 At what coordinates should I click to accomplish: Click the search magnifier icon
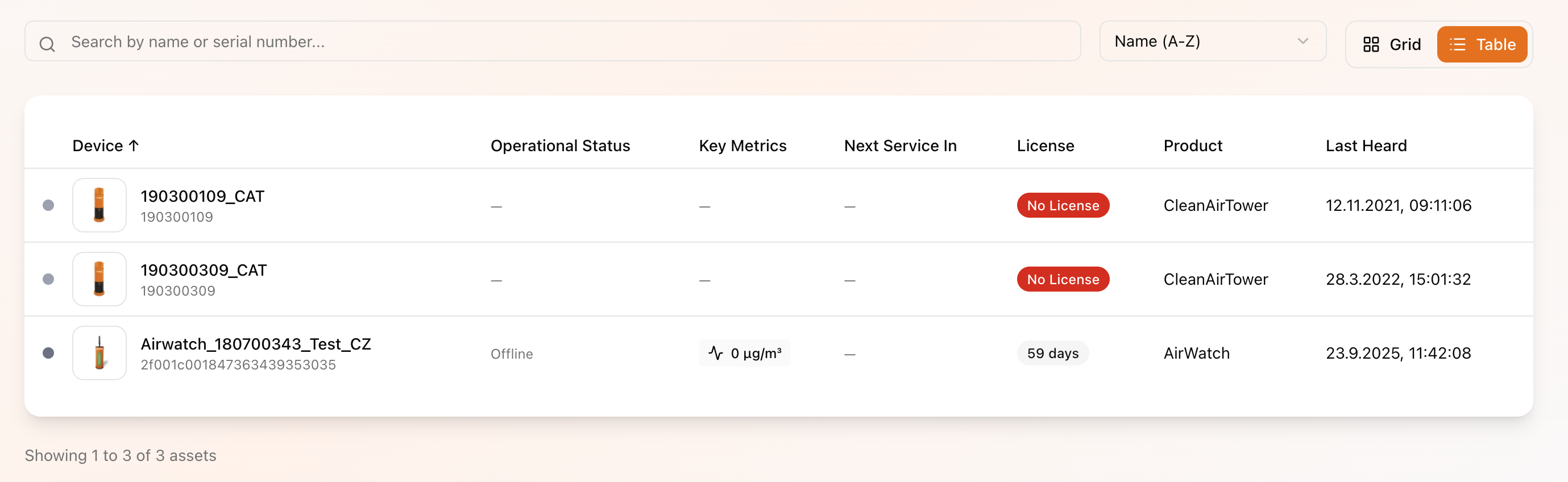pyautogui.click(x=47, y=44)
